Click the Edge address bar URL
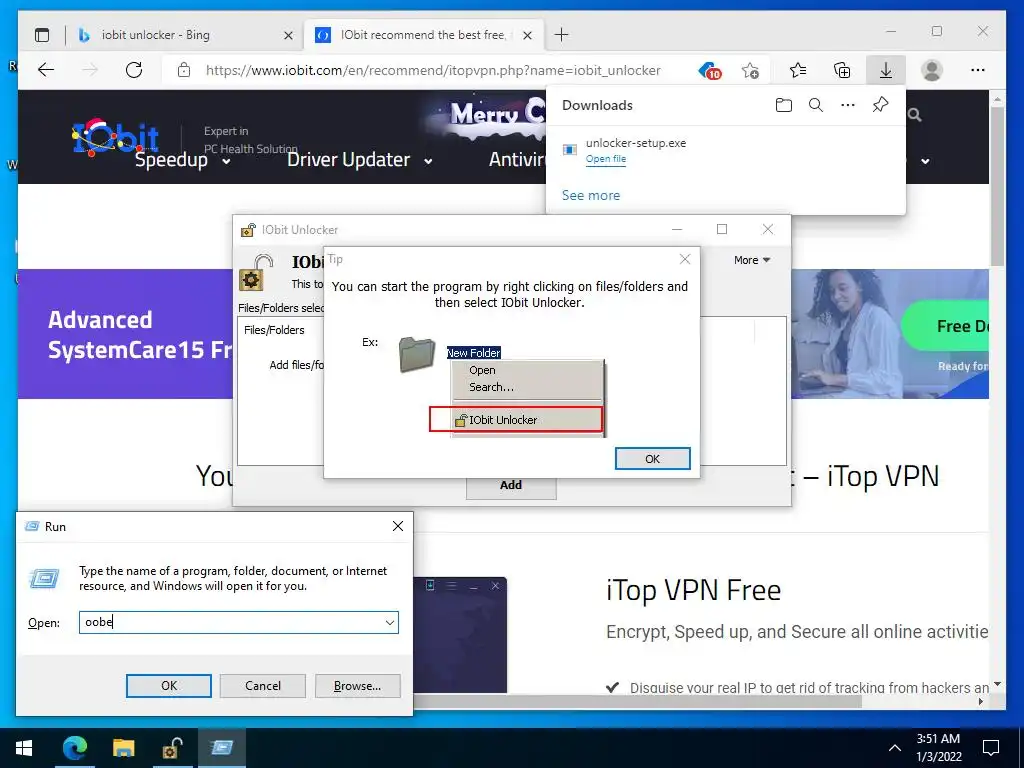Viewport: 1024px width, 768px height. coord(432,70)
